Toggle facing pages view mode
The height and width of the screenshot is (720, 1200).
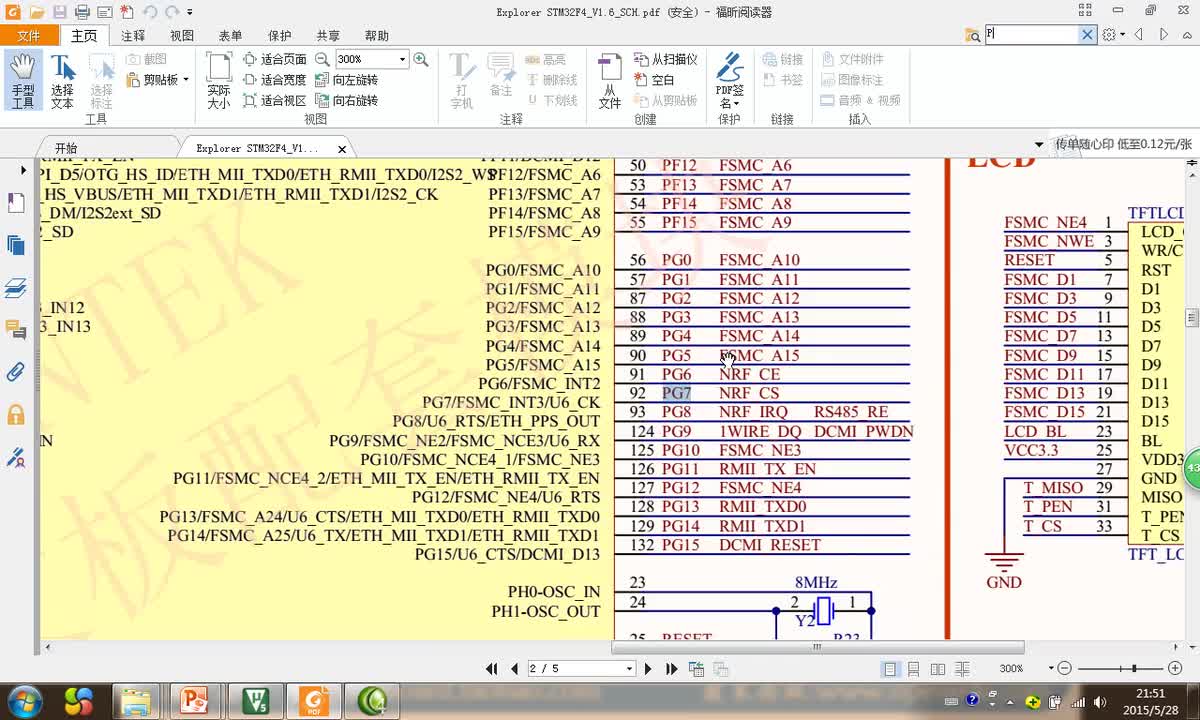pyautogui.click(x=938, y=668)
